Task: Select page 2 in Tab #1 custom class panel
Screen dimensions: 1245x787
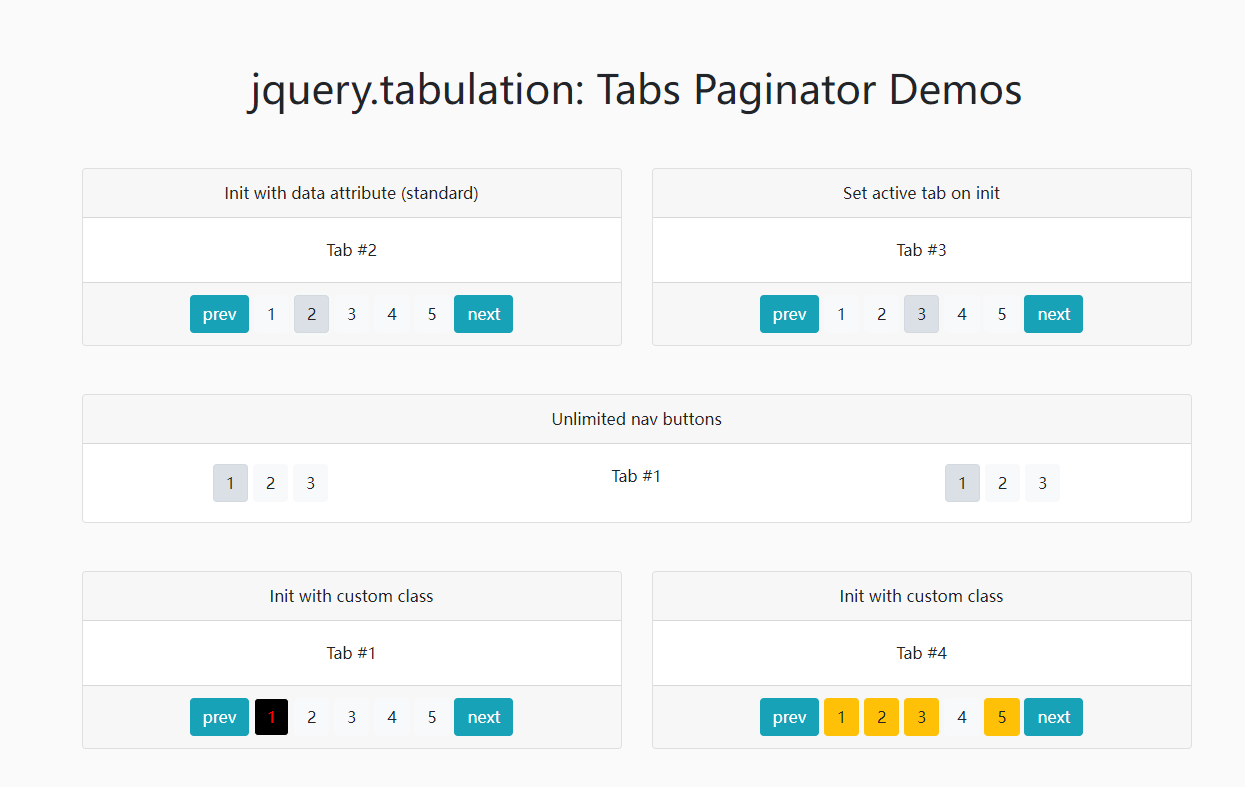Action: click(x=311, y=717)
